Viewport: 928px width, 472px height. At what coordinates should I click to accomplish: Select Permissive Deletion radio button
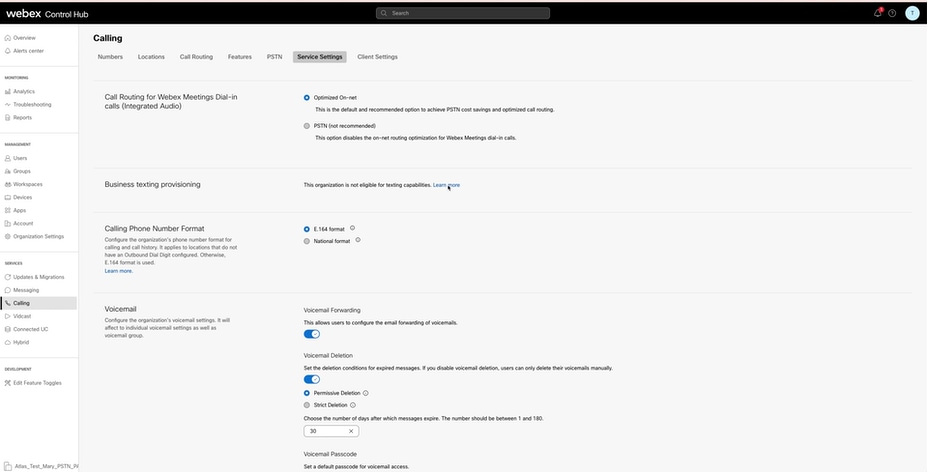pos(307,393)
